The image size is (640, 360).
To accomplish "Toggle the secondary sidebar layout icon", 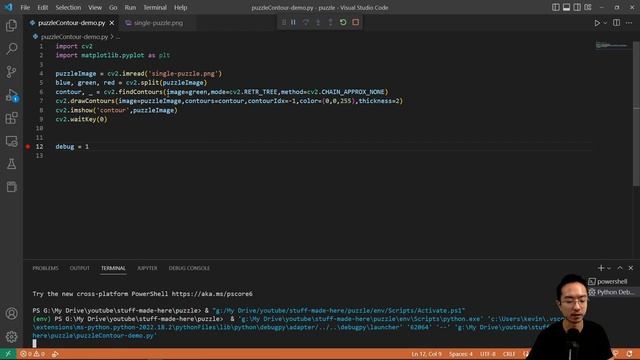I will click(x=577, y=7).
